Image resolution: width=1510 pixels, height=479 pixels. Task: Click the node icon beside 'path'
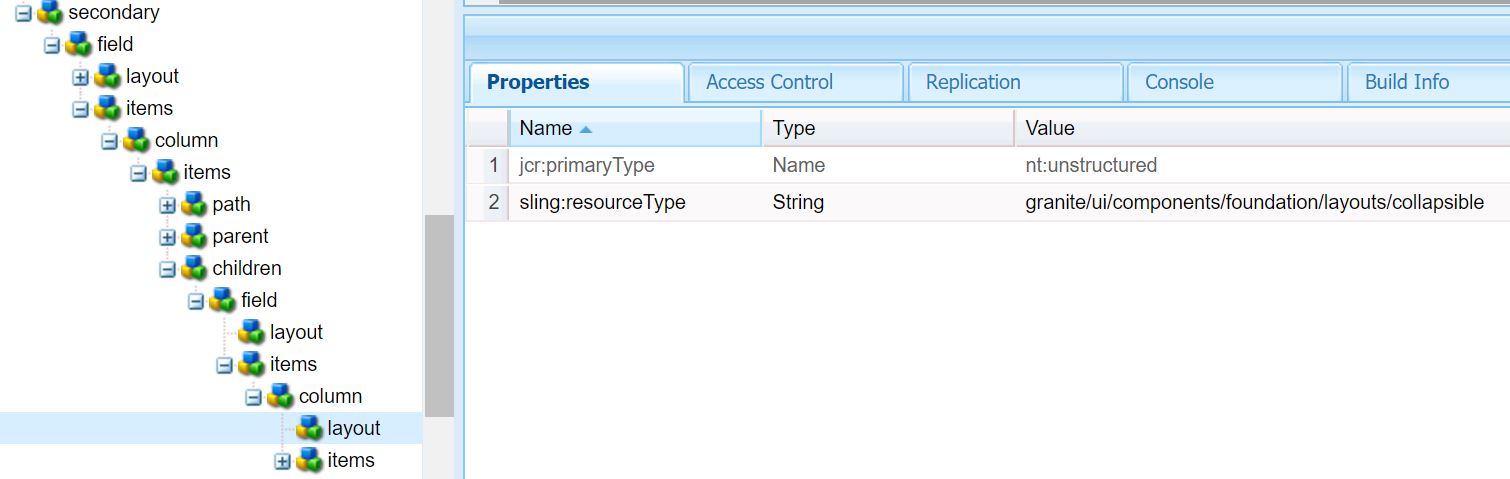[x=194, y=205]
